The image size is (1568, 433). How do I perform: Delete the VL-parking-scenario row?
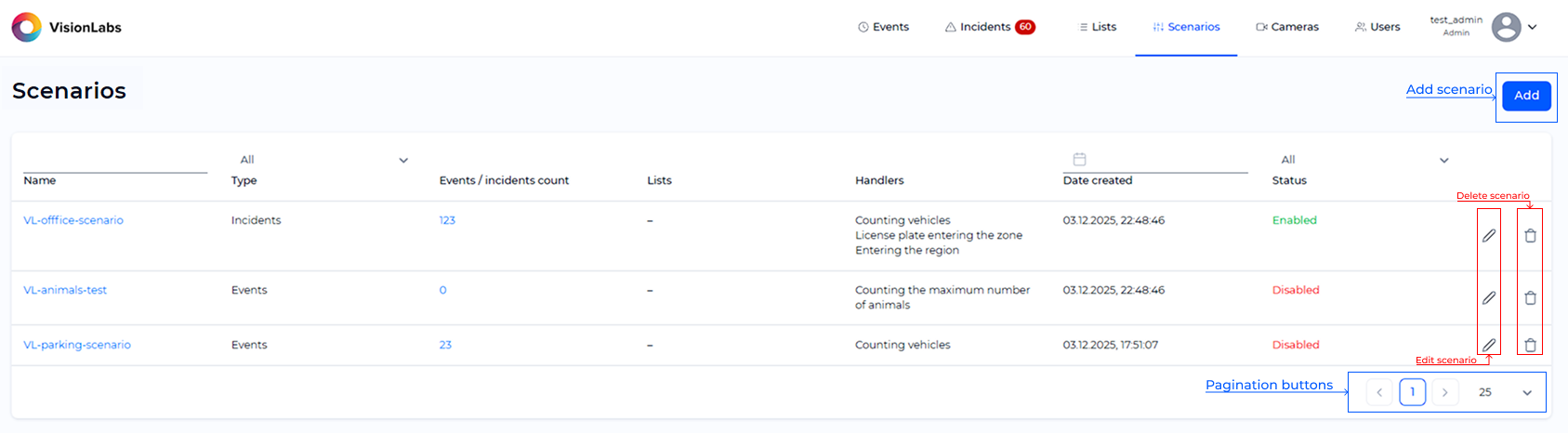point(1530,345)
